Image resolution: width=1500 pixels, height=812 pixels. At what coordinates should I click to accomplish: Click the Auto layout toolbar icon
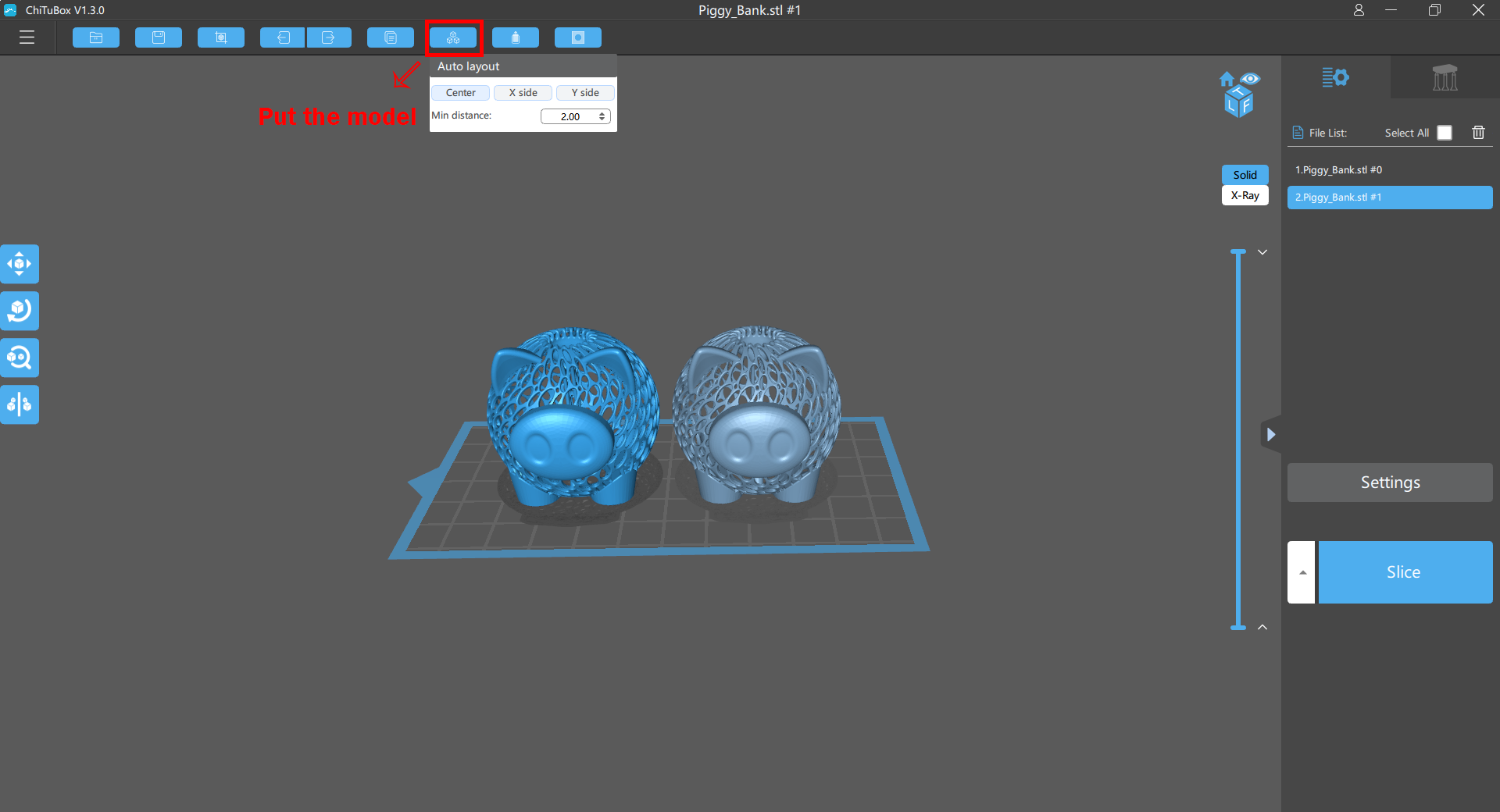pos(453,37)
